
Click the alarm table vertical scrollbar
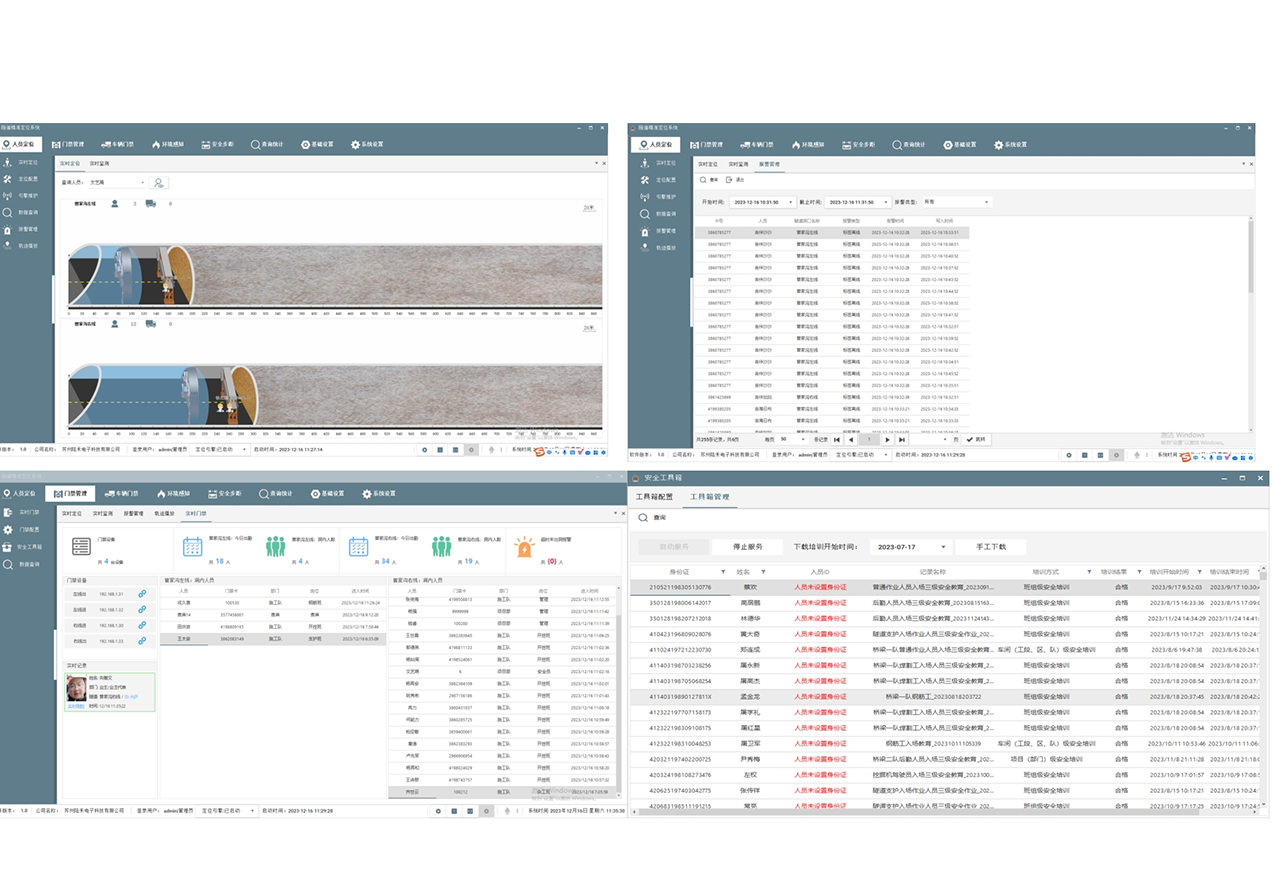click(1252, 260)
